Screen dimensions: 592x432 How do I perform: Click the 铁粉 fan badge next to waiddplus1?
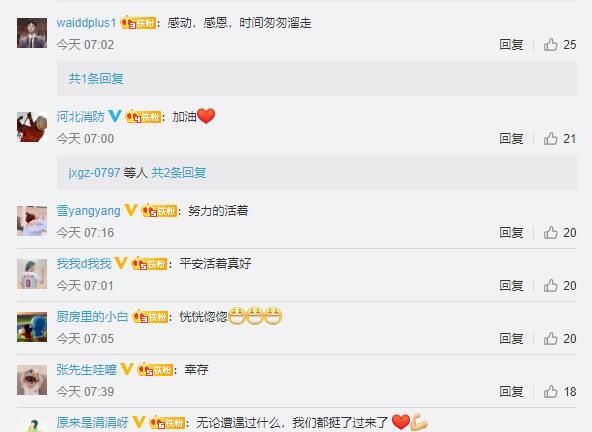coord(138,23)
